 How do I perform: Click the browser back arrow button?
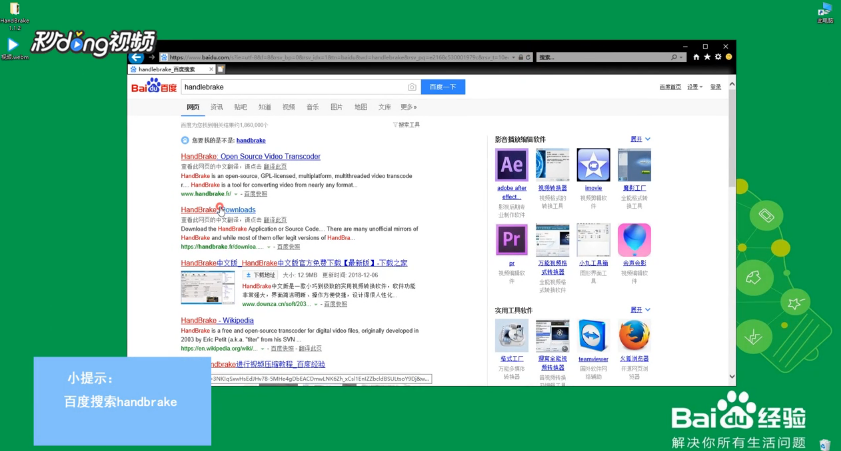point(136,57)
